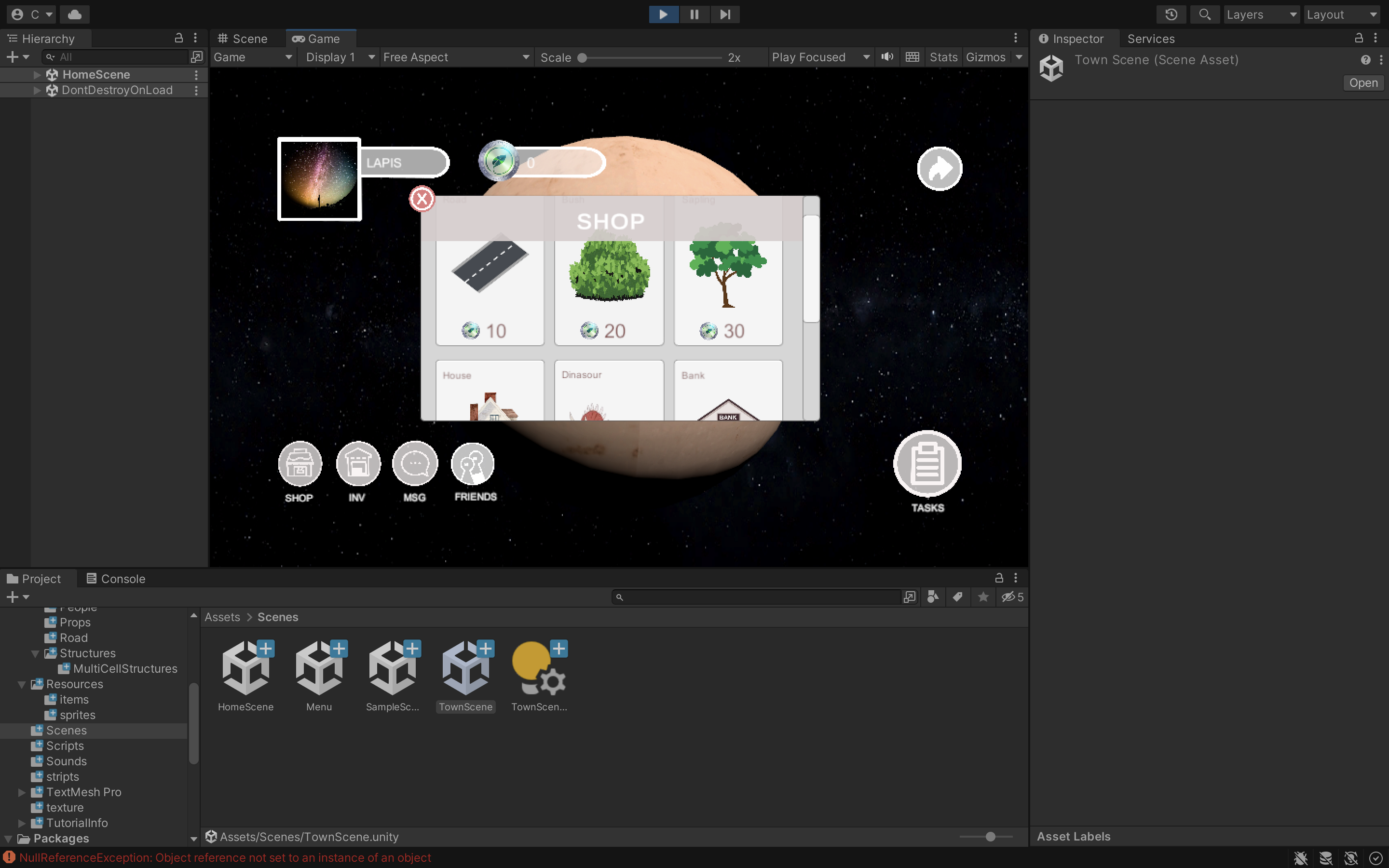Click the share arrow icon in game
Image resolution: width=1389 pixels, height=868 pixels.
[940, 169]
